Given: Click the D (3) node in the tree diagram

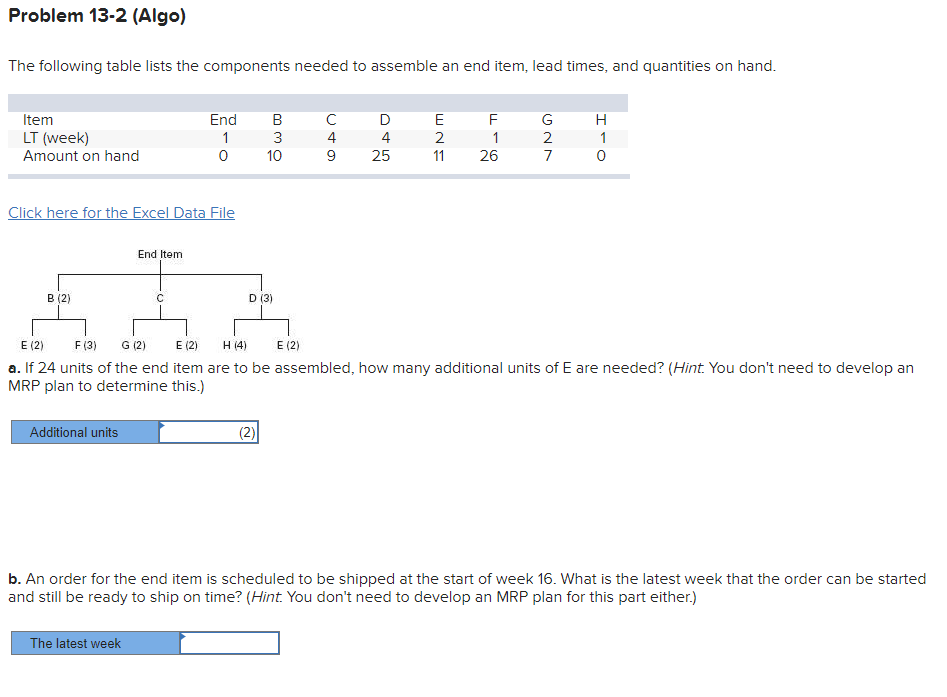Looking at the screenshot, I should pyautogui.click(x=258, y=297).
